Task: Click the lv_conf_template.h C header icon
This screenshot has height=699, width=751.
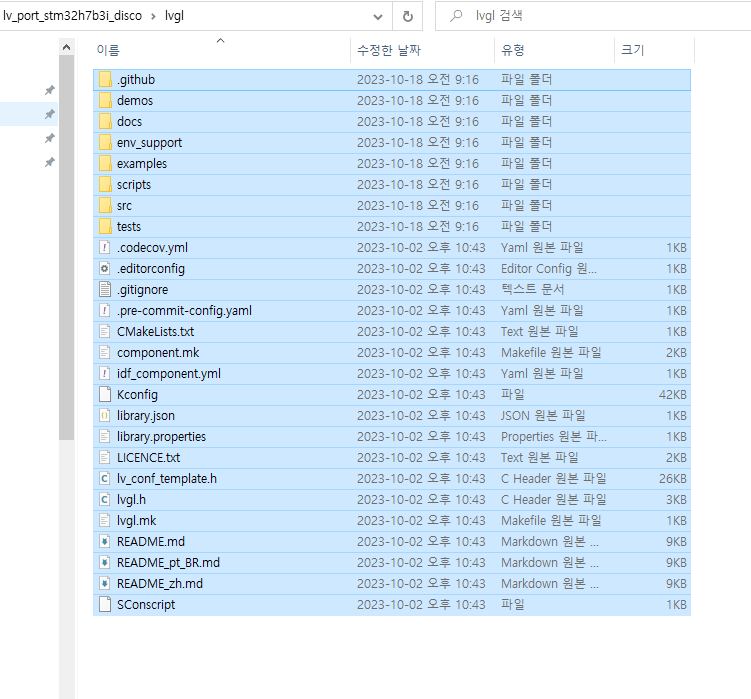Action: [x=105, y=479]
